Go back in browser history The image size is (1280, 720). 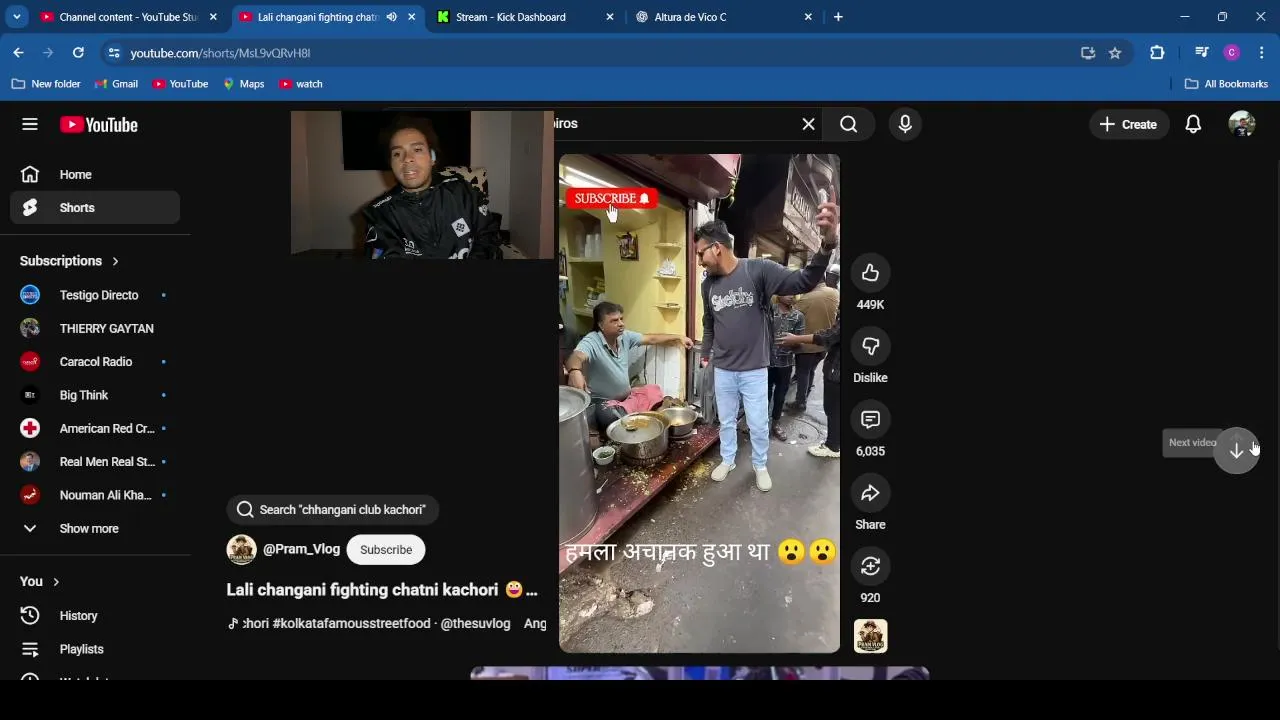tap(18, 53)
